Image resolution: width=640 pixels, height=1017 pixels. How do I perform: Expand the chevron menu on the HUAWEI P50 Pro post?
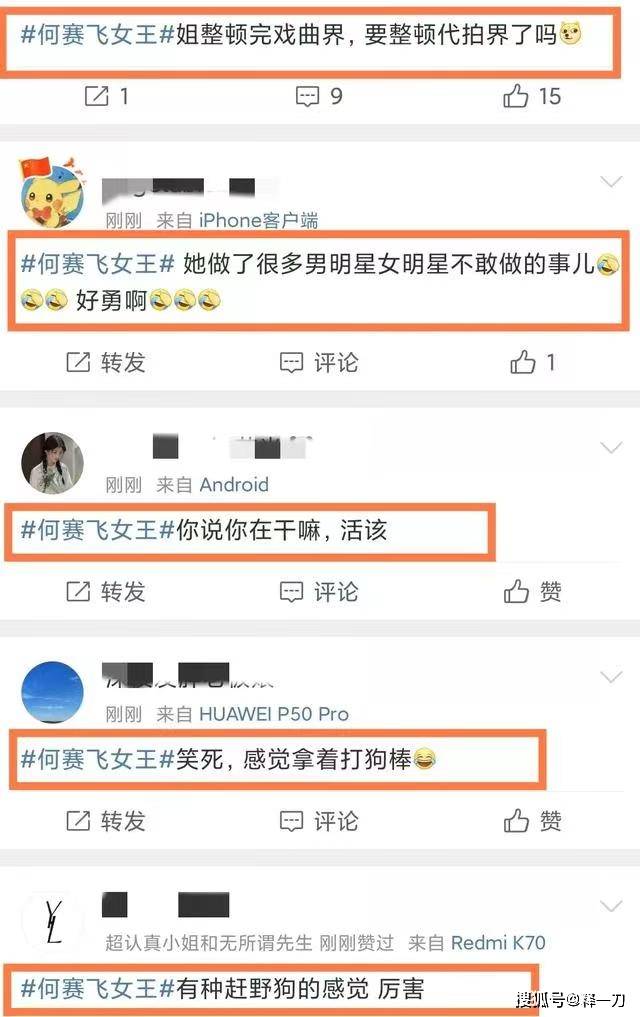[x=611, y=676]
